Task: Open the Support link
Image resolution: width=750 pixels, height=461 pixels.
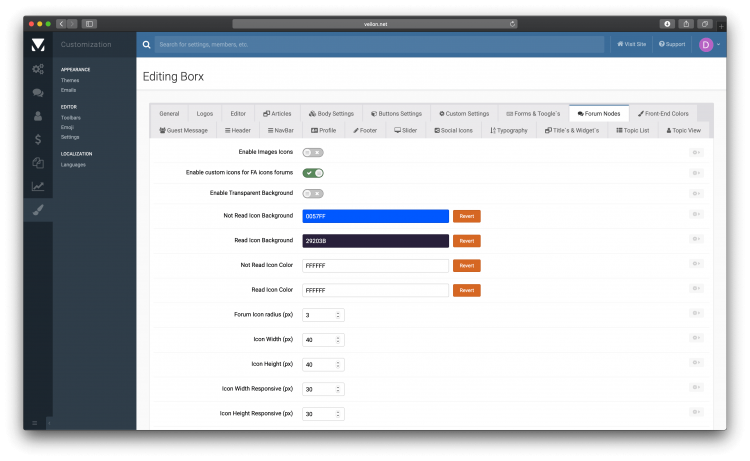Action: (672, 44)
